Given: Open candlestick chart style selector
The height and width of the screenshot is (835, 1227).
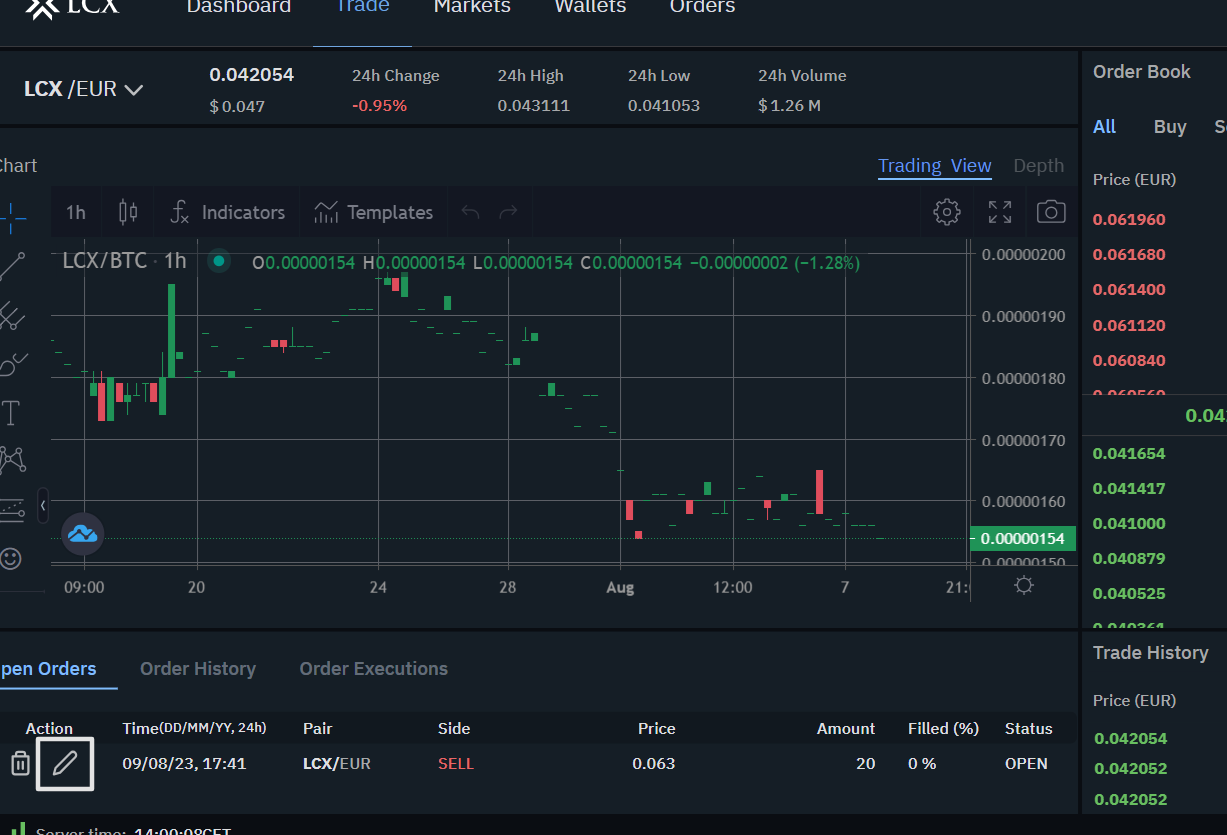Looking at the screenshot, I should [x=128, y=212].
